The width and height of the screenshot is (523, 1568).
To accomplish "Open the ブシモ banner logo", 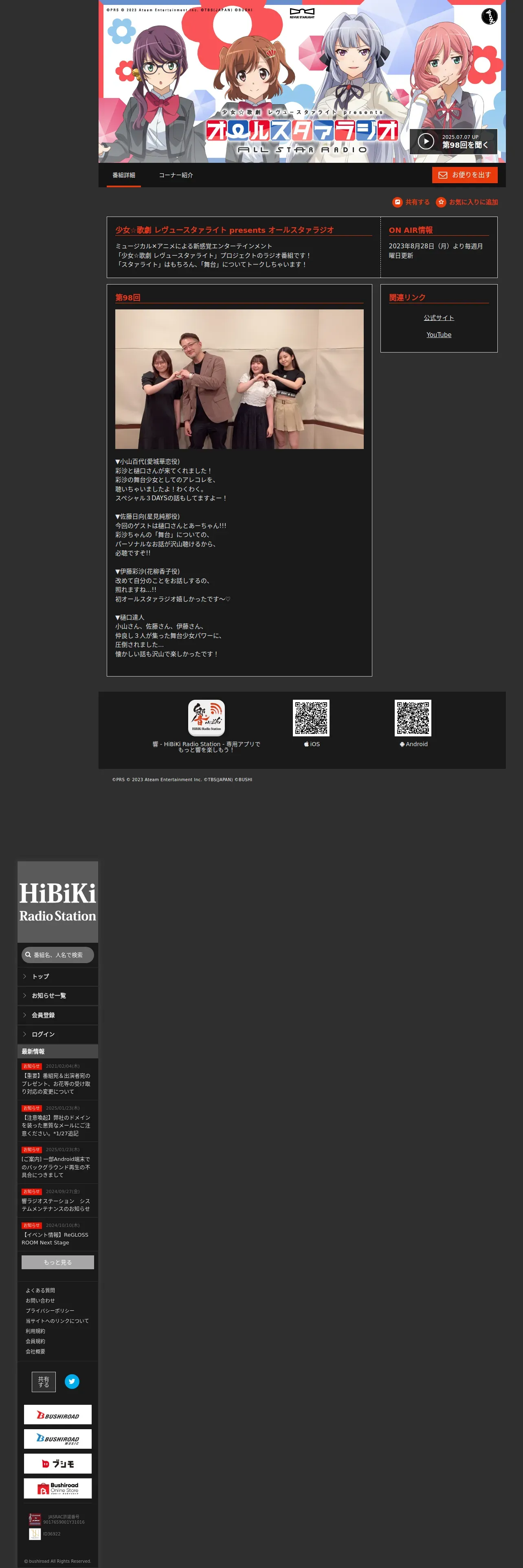I will point(58,1463).
